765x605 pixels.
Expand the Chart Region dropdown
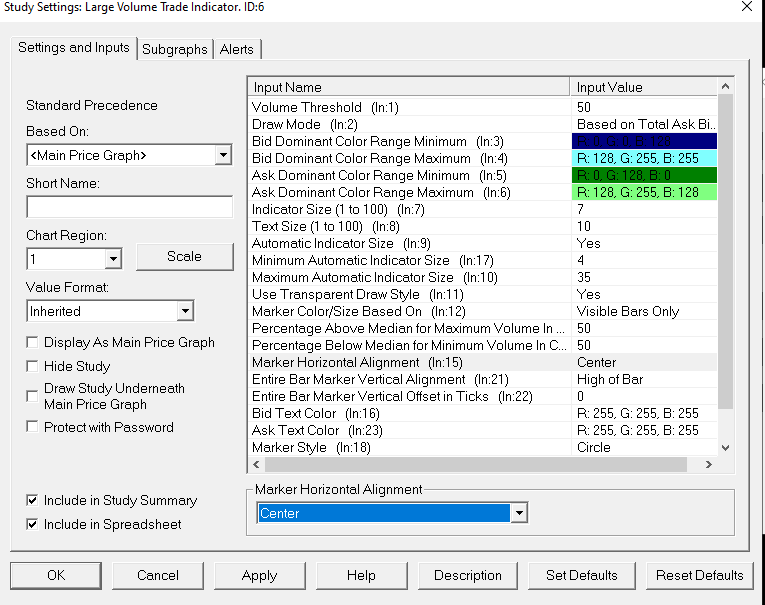tap(113, 259)
